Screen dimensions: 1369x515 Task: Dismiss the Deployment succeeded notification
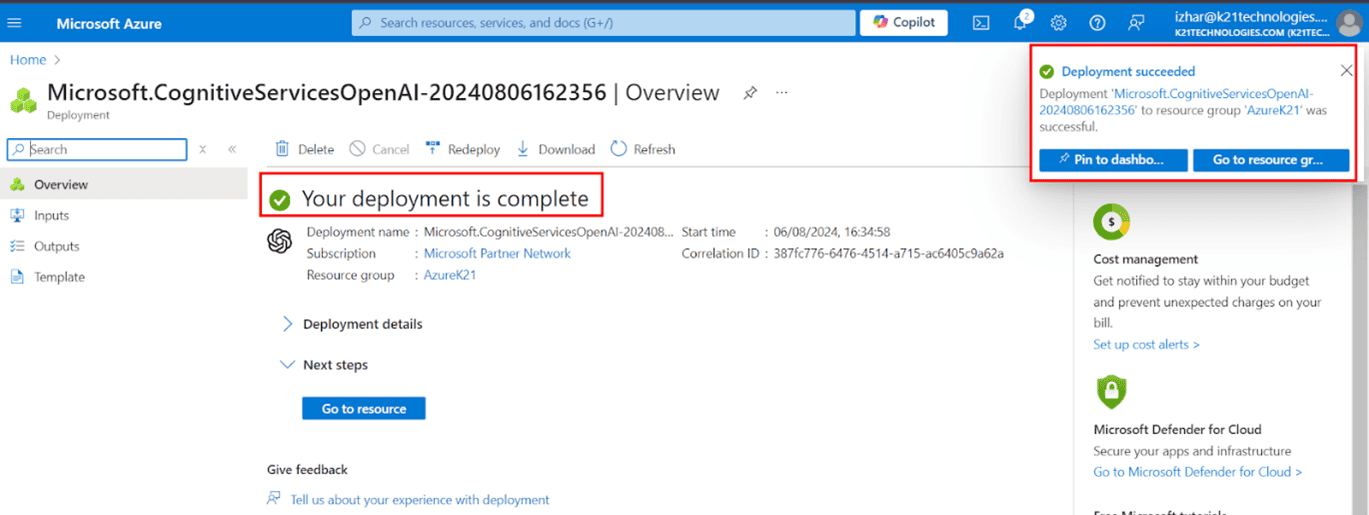pos(1346,70)
